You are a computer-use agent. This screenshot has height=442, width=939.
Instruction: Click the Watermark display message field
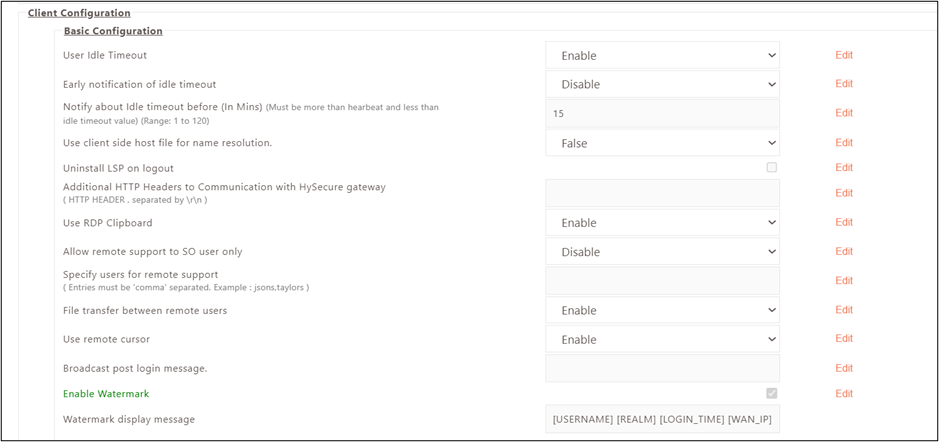coord(661,419)
